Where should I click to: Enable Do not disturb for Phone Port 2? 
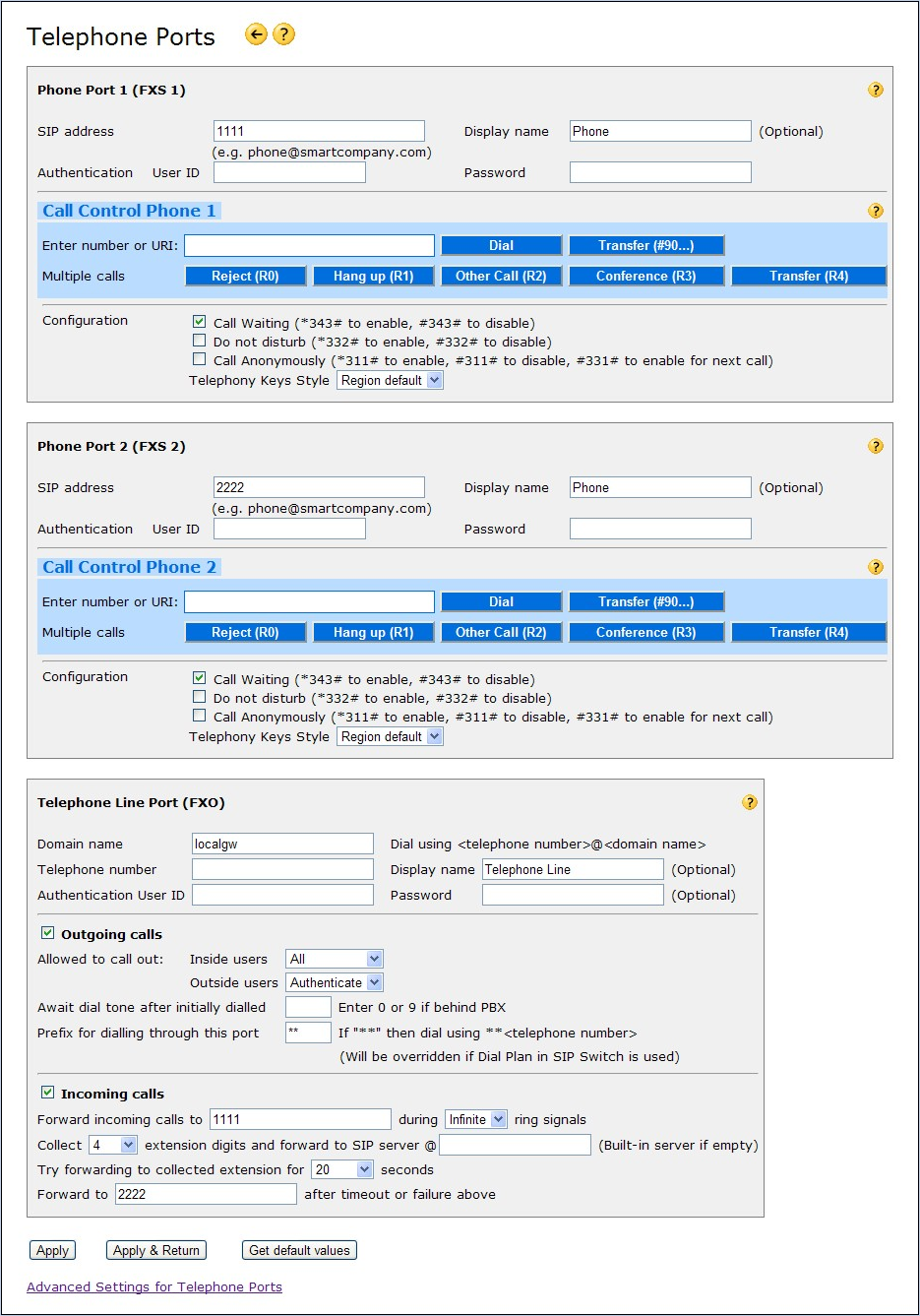(200, 697)
